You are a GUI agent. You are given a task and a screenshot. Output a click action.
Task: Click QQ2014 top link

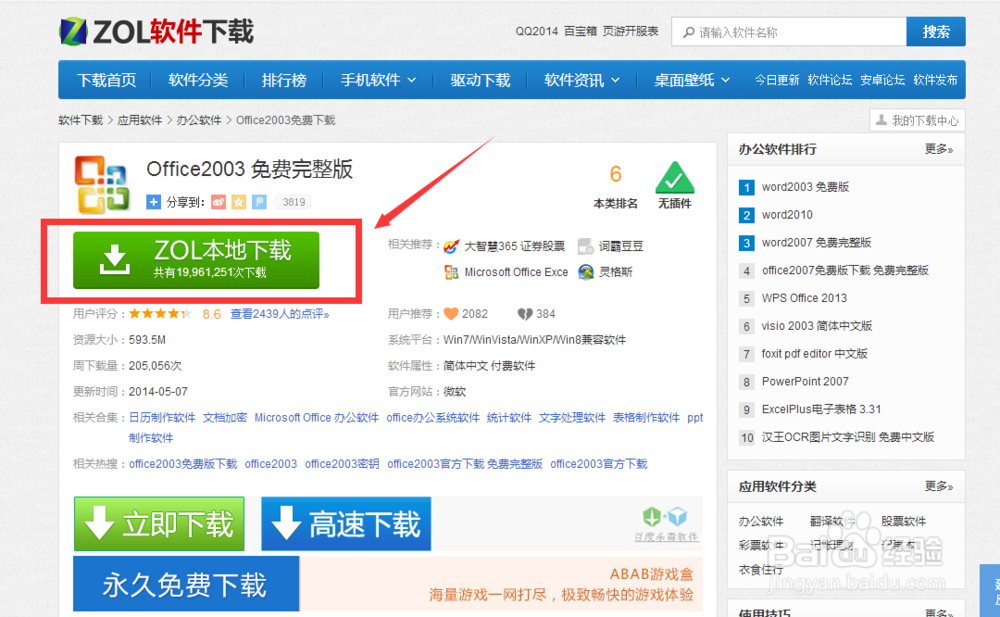click(x=536, y=31)
